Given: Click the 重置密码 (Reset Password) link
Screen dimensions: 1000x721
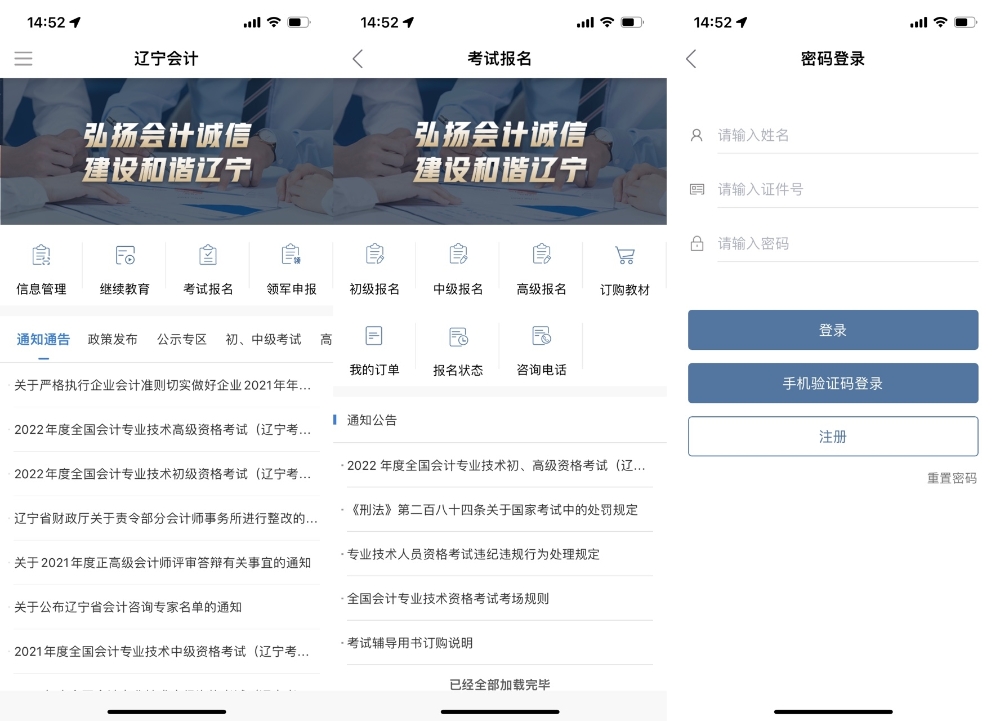Looking at the screenshot, I should pos(951,479).
